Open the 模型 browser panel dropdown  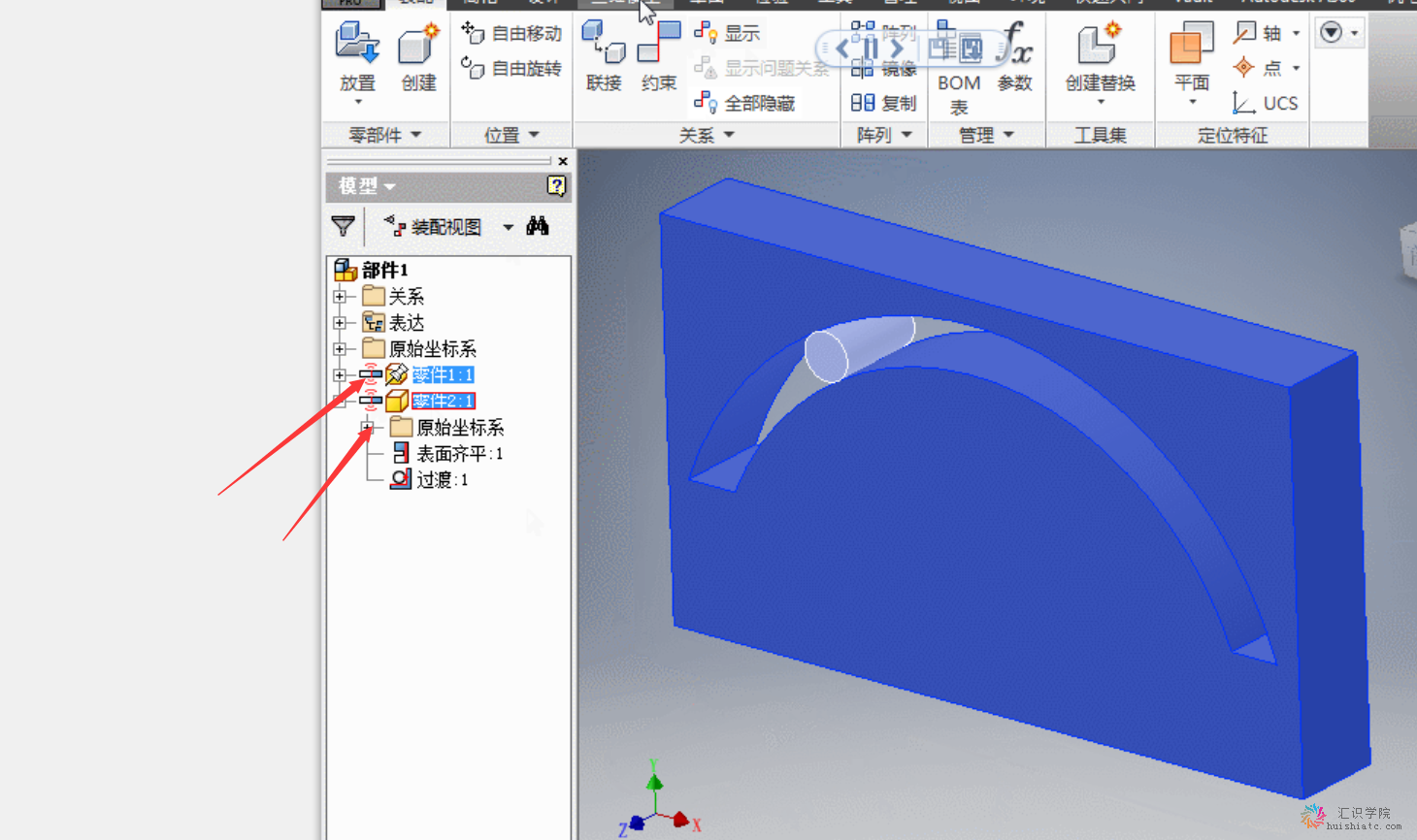tap(390, 186)
